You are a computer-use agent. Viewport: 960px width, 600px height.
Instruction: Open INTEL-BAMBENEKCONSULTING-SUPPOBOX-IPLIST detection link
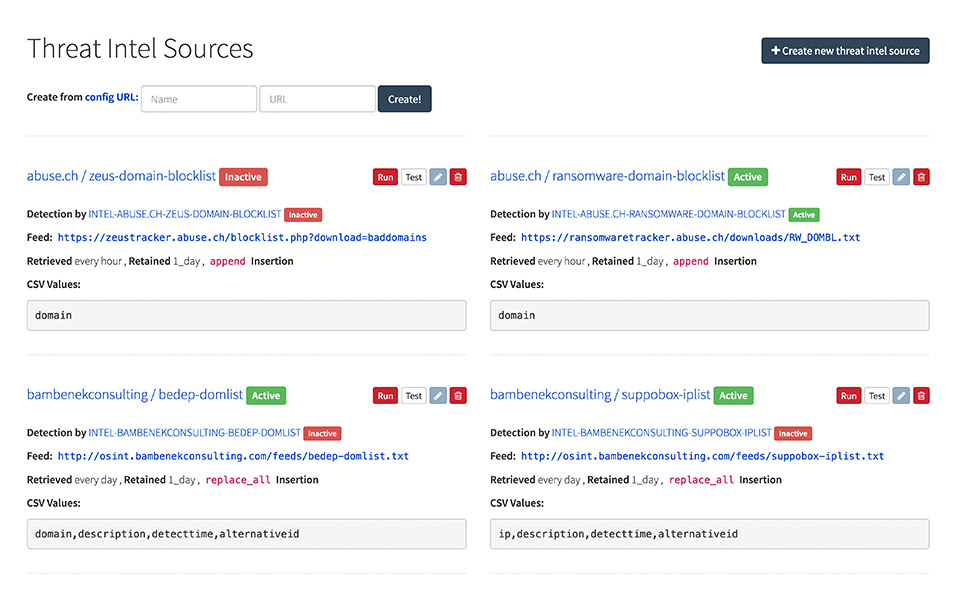[x=662, y=433]
